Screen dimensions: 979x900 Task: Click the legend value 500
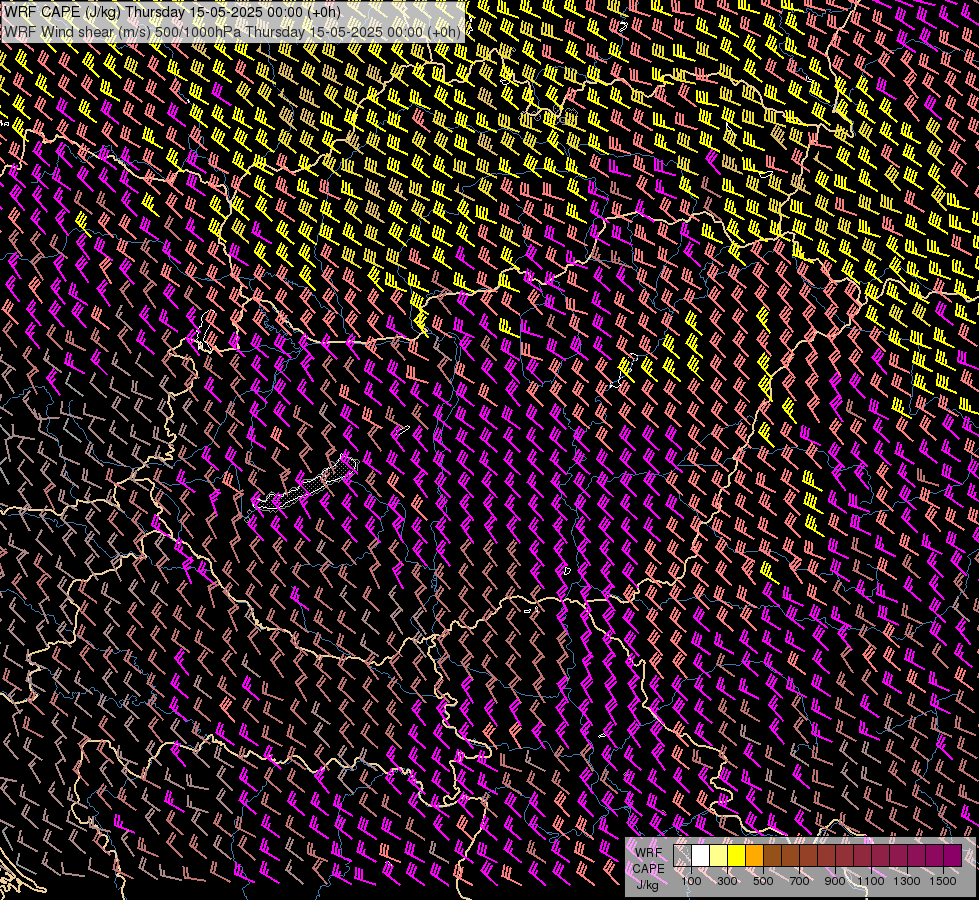[763, 881]
